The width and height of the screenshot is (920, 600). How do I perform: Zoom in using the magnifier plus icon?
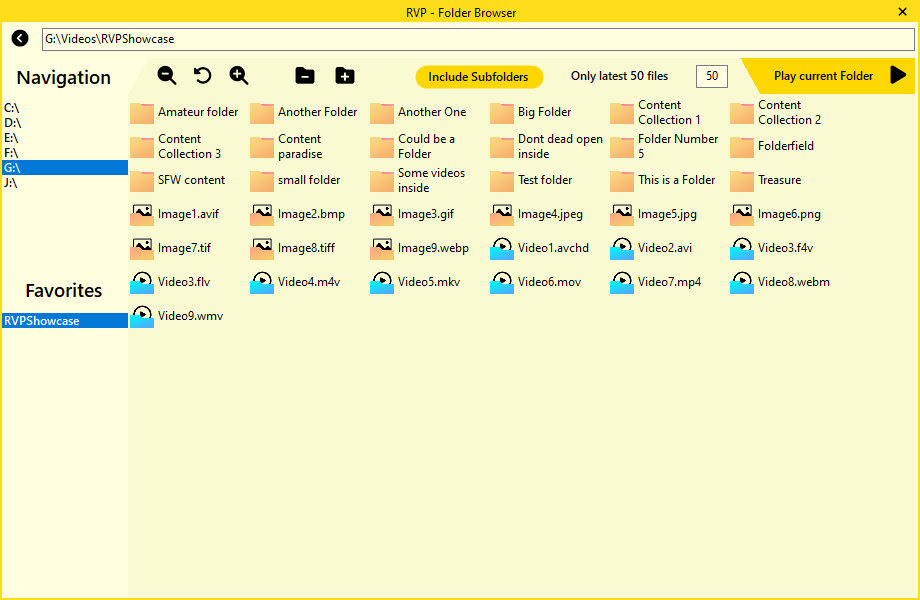coord(239,76)
